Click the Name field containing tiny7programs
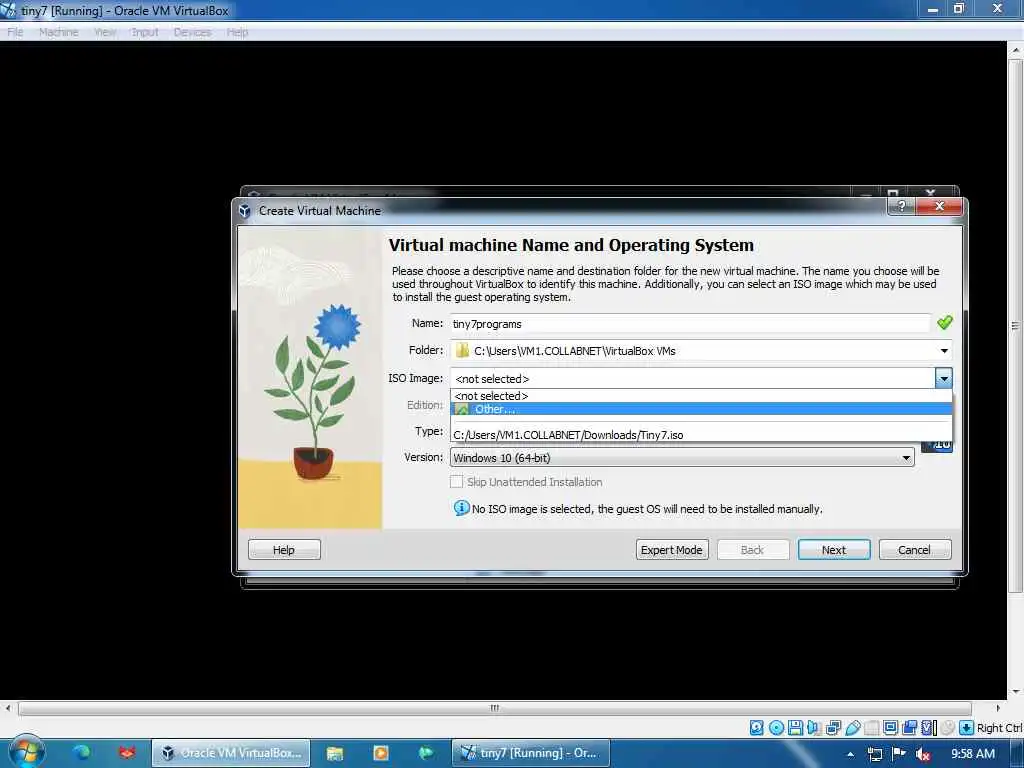 [690, 323]
